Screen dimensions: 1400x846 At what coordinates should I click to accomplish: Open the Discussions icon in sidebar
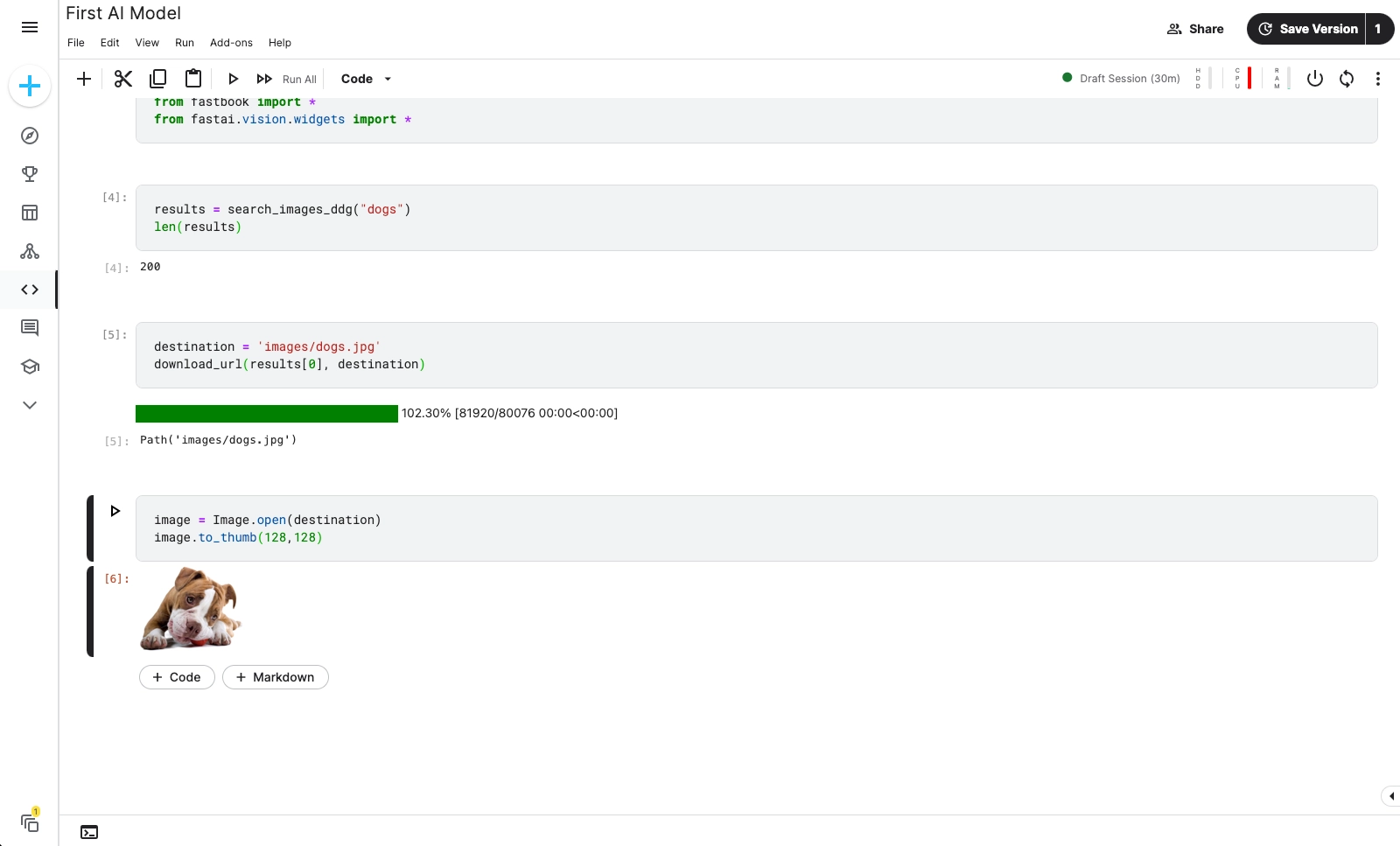click(x=30, y=328)
